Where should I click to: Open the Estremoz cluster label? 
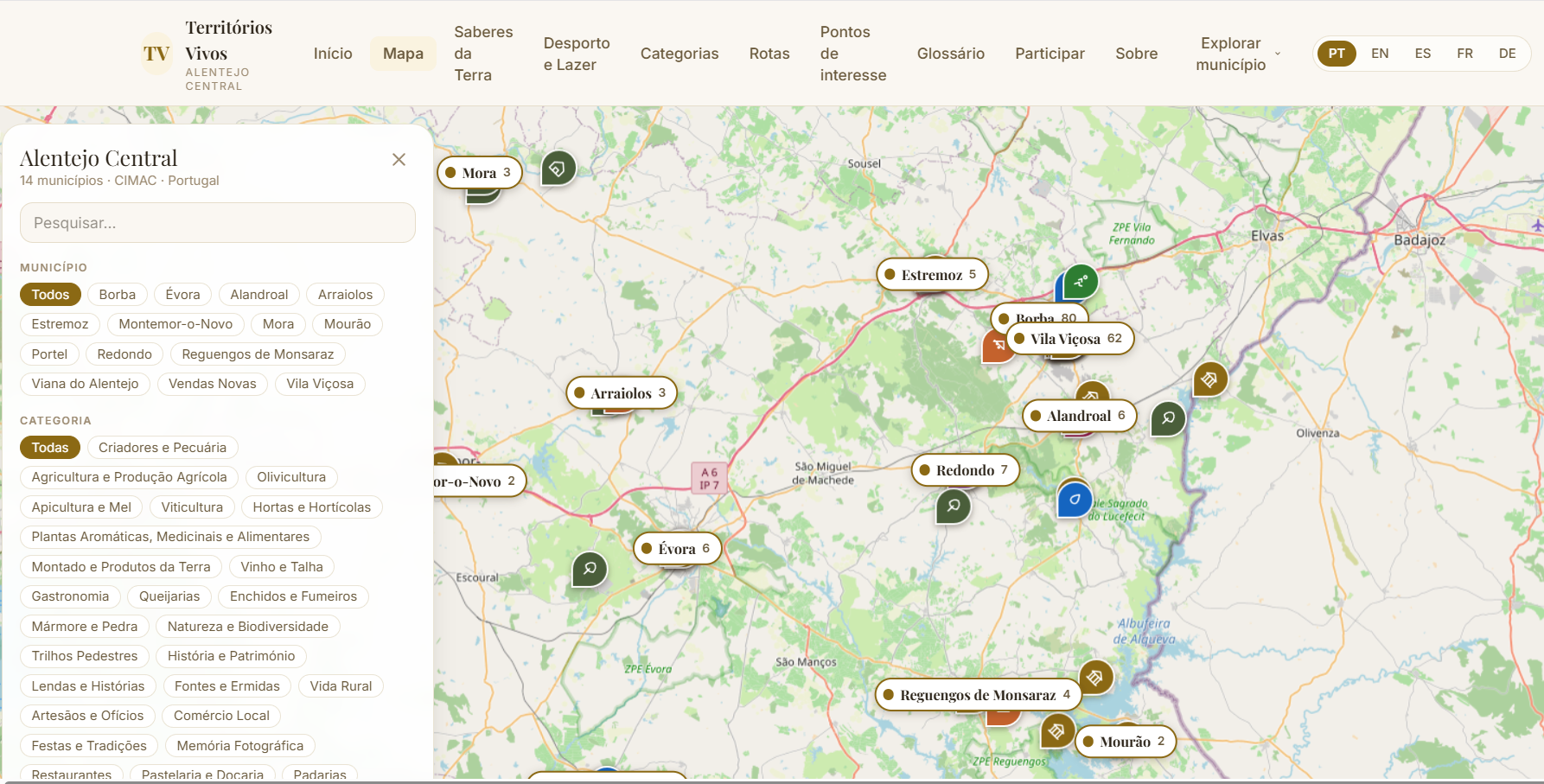click(x=932, y=275)
